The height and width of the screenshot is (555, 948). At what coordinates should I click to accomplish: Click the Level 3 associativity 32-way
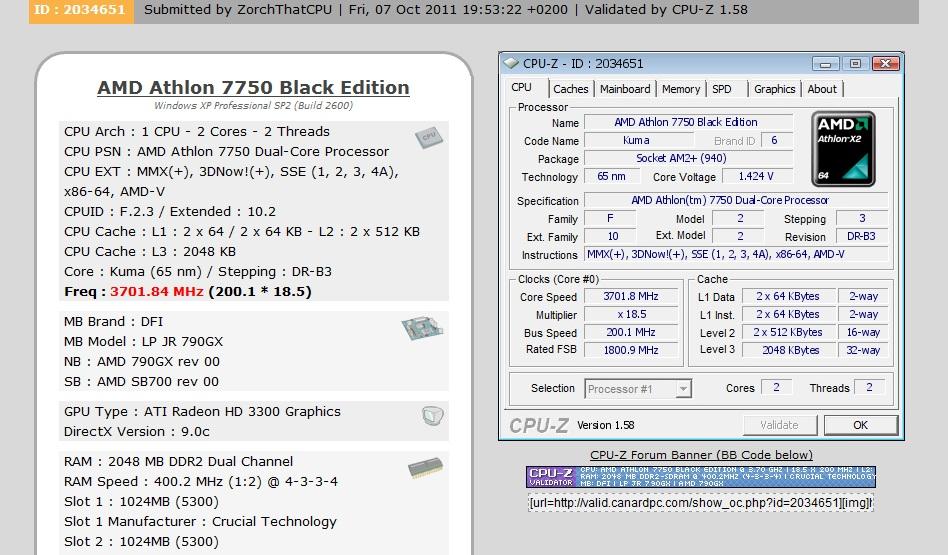click(x=863, y=350)
